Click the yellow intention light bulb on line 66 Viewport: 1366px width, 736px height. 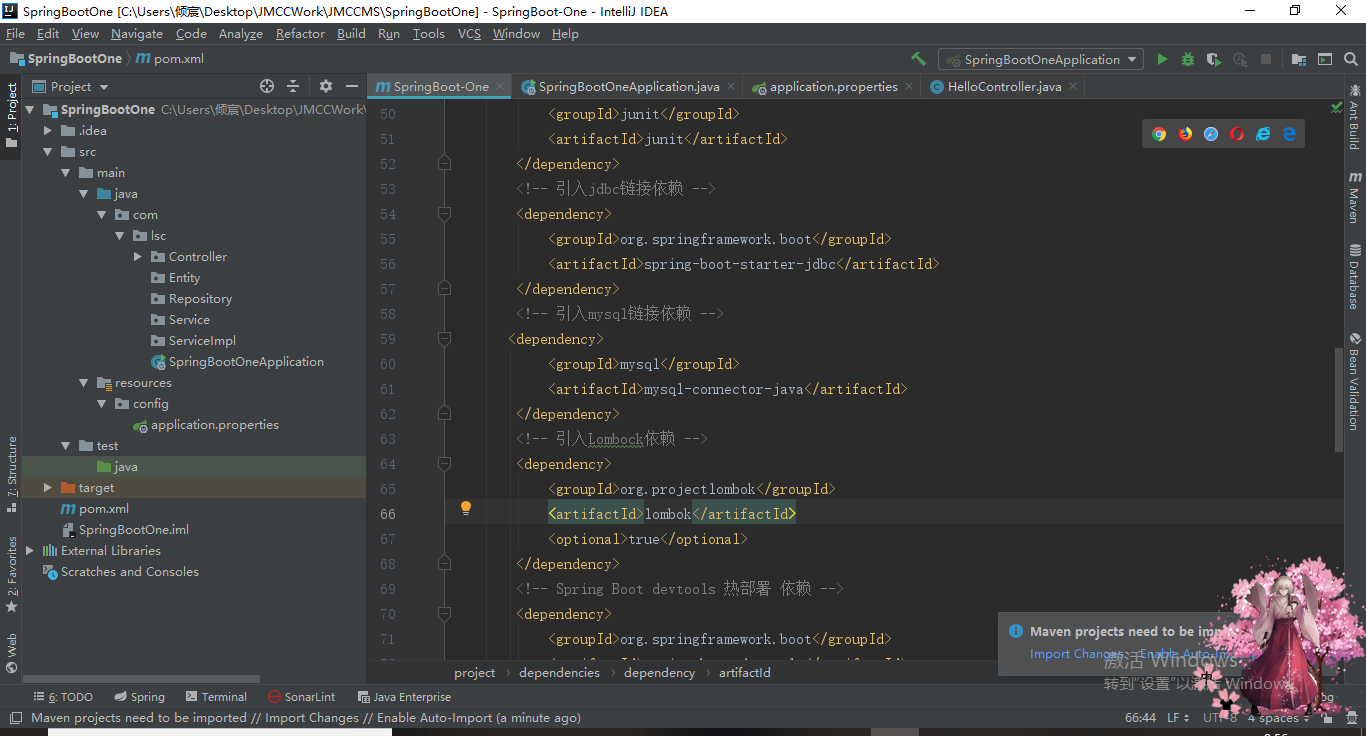pos(465,508)
